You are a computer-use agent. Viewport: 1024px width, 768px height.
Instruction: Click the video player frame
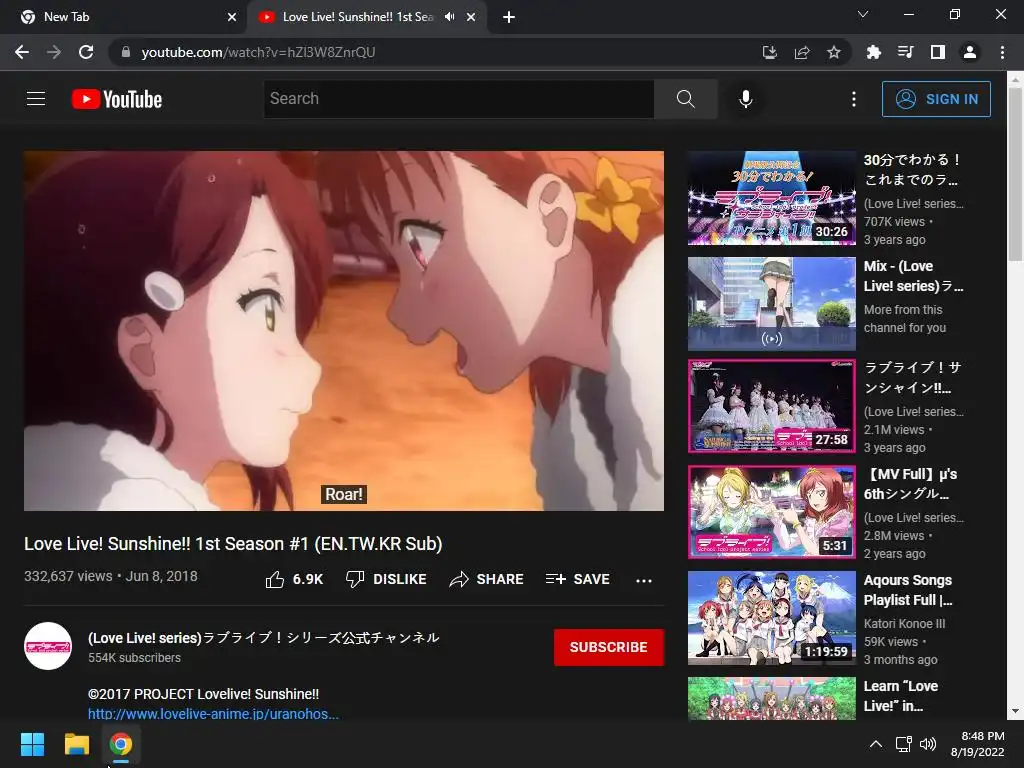coord(344,331)
